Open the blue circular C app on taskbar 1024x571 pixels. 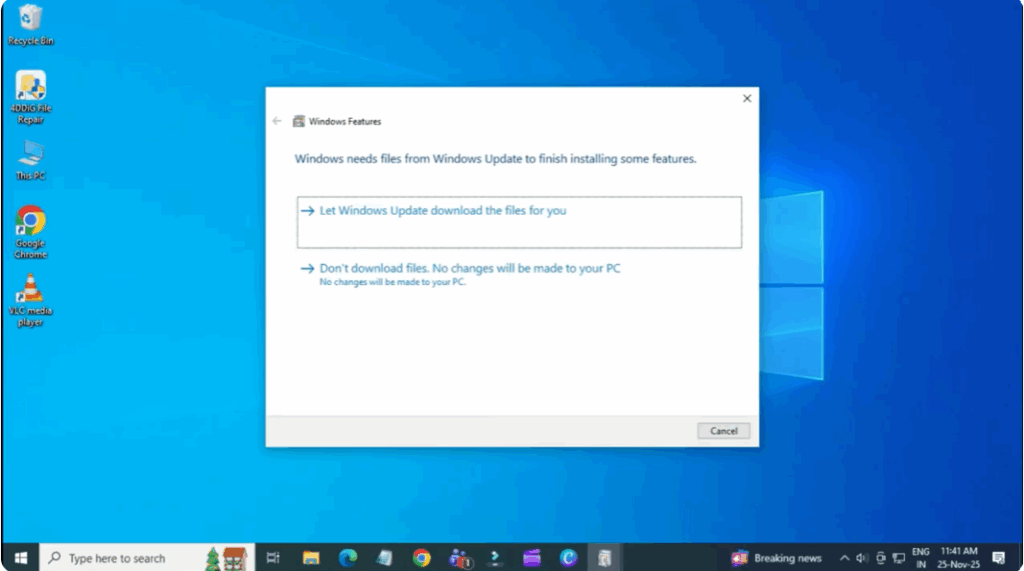pos(568,558)
